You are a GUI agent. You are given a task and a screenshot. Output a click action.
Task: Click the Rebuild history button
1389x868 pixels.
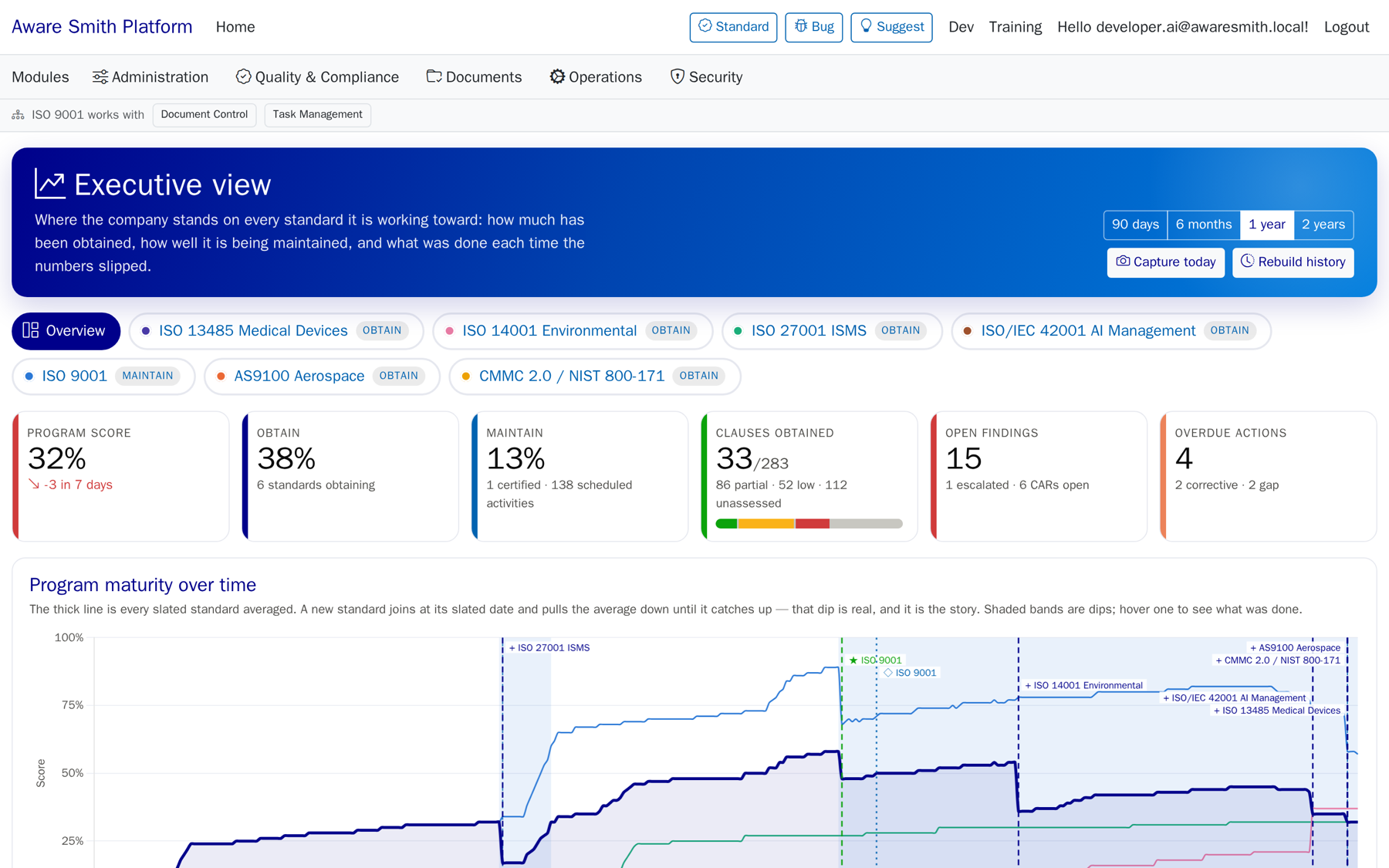(1293, 262)
